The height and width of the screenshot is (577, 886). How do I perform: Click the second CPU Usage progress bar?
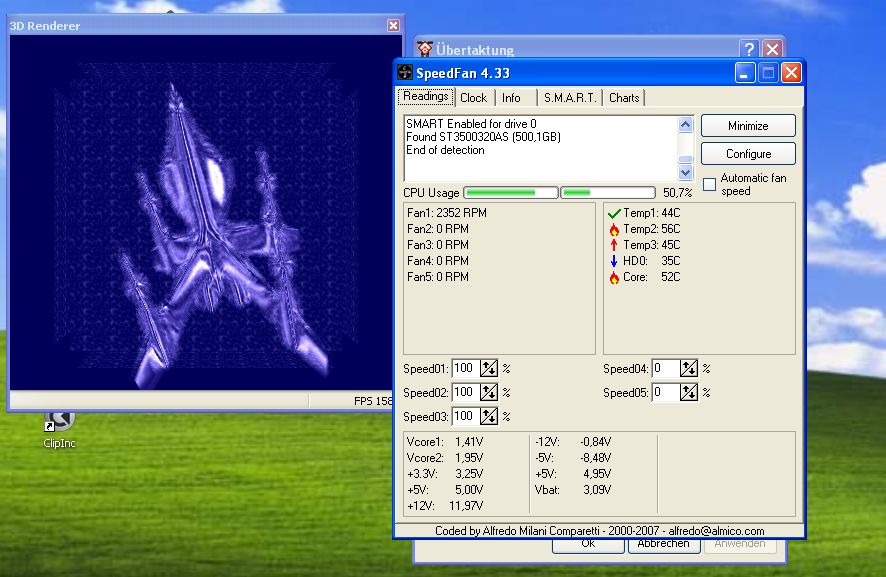click(x=608, y=193)
